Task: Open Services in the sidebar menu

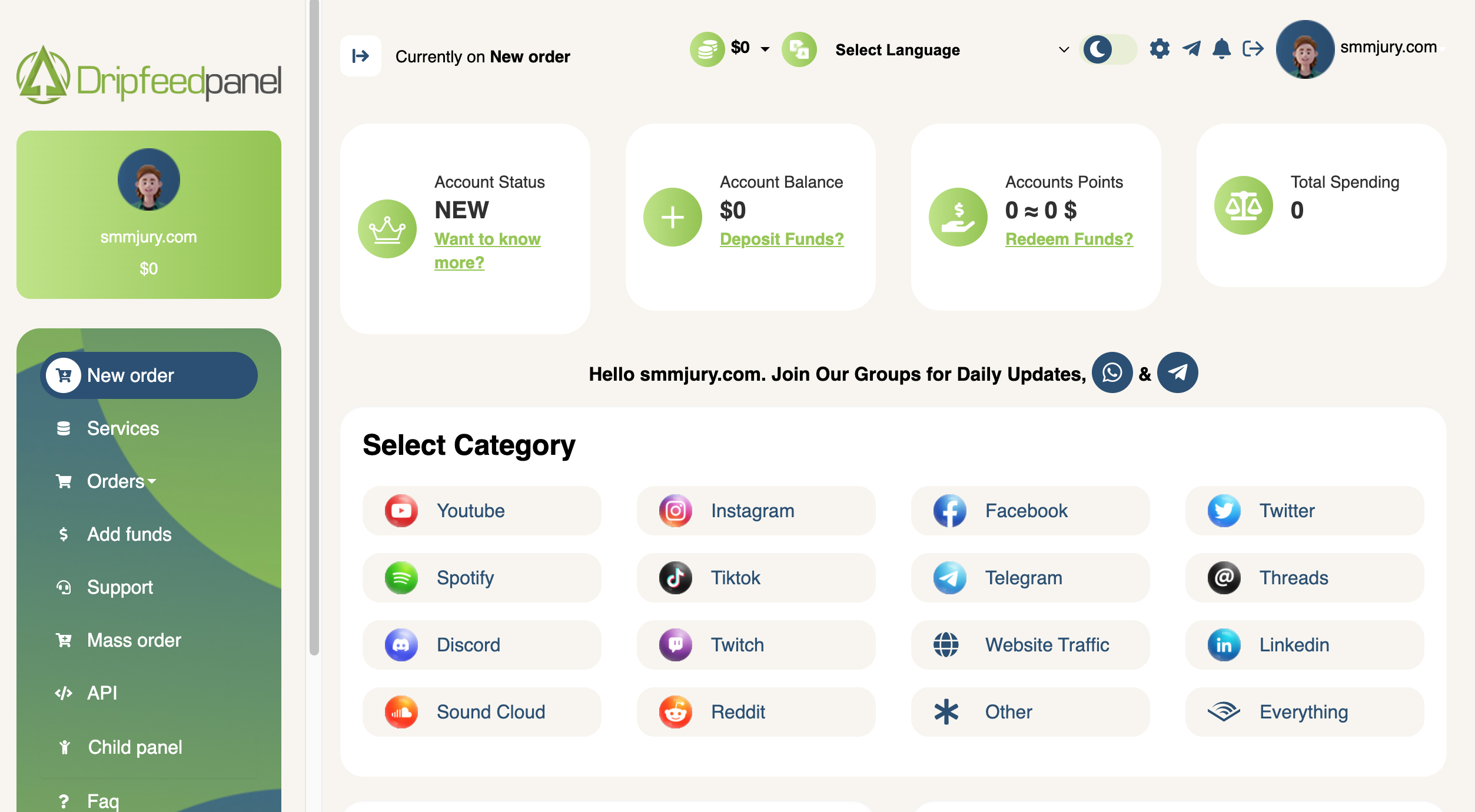Action: pyautogui.click(x=123, y=428)
